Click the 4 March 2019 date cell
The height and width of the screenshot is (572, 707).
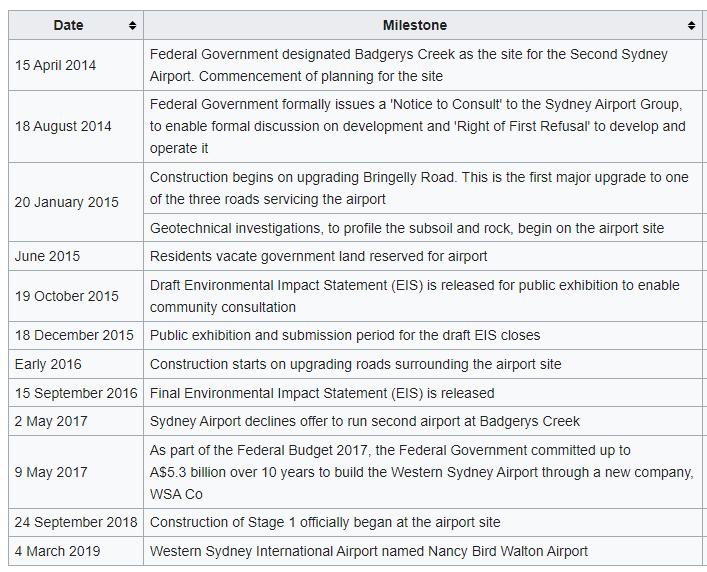[58, 551]
